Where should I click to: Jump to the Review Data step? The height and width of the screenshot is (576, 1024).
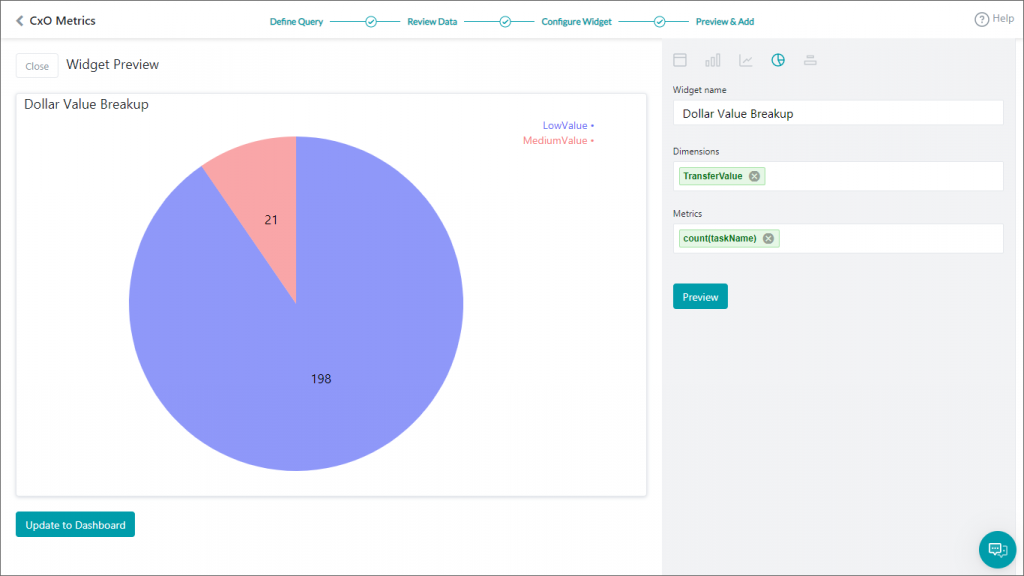coord(431,21)
